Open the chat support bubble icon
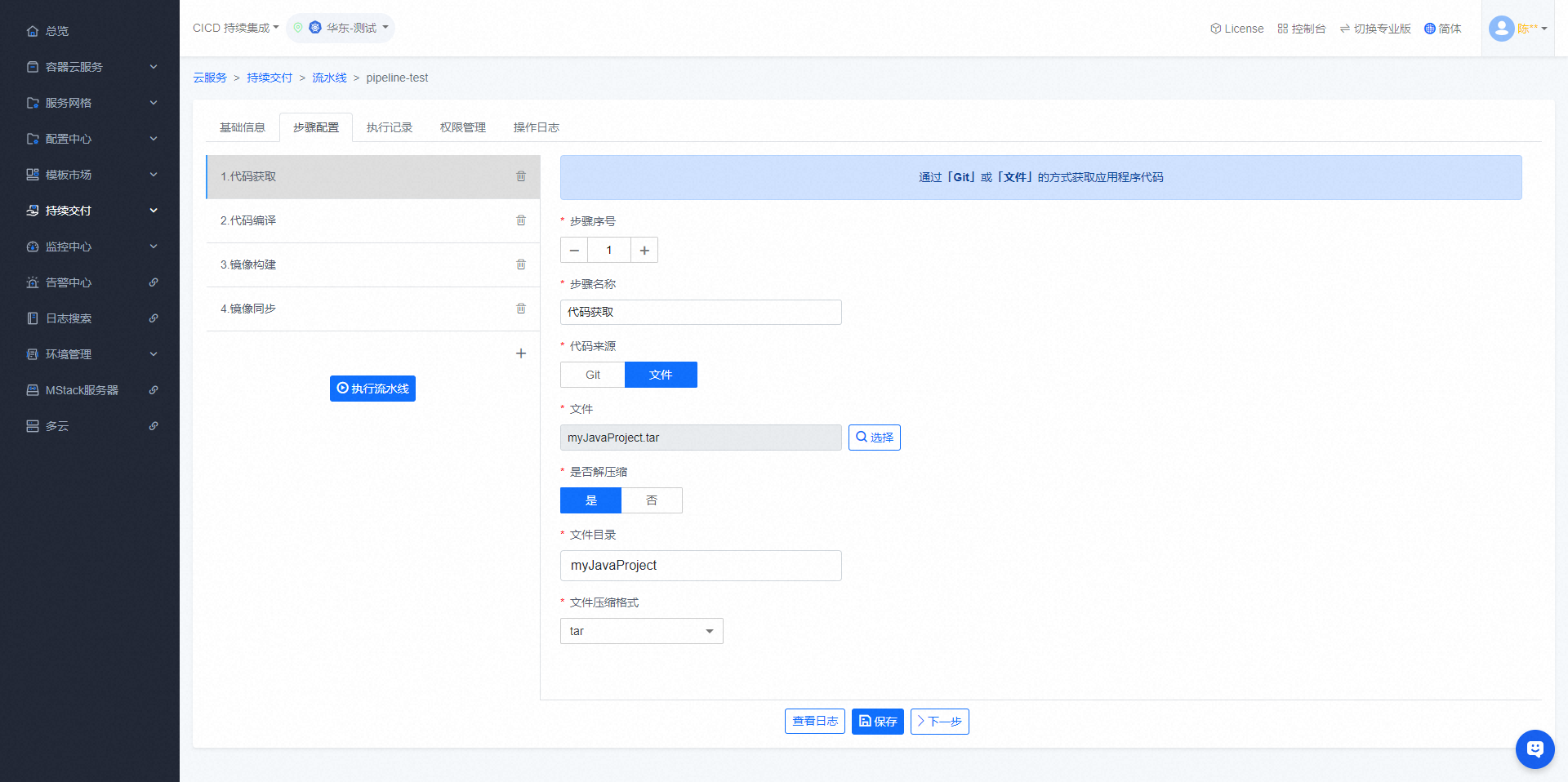1568x782 pixels. [x=1535, y=749]
